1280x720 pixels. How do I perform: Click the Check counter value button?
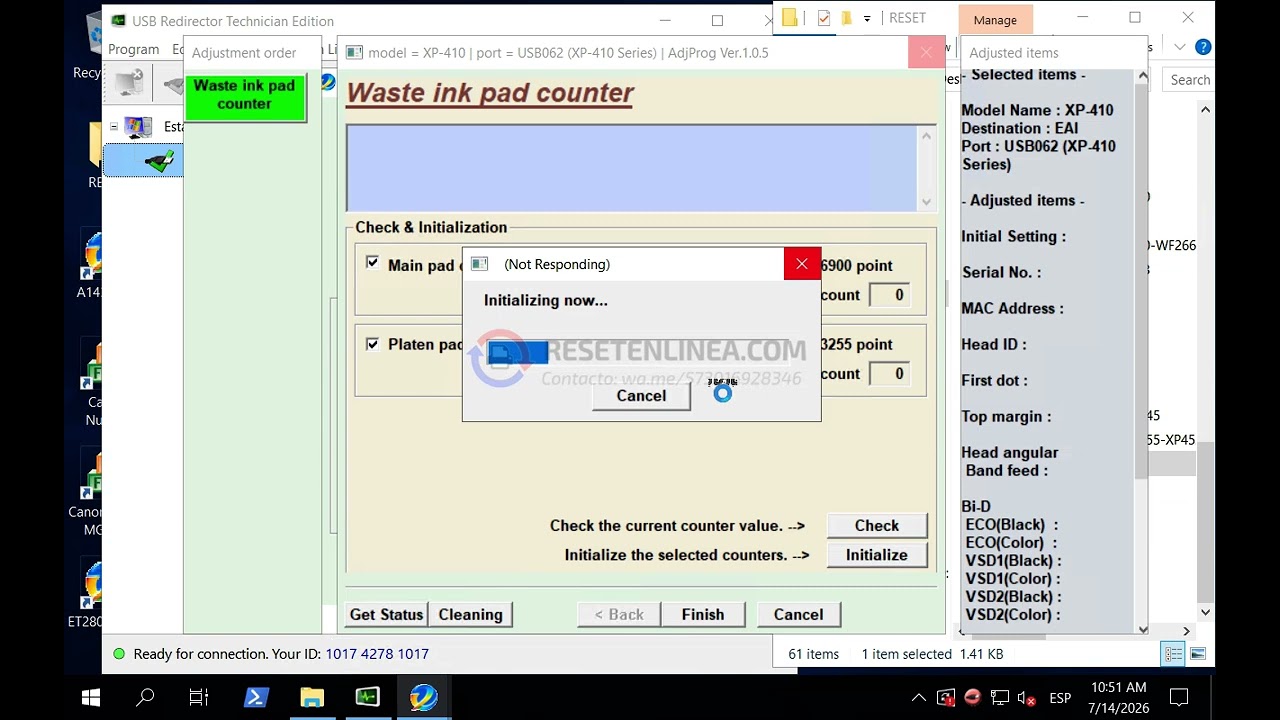point(877,526)
